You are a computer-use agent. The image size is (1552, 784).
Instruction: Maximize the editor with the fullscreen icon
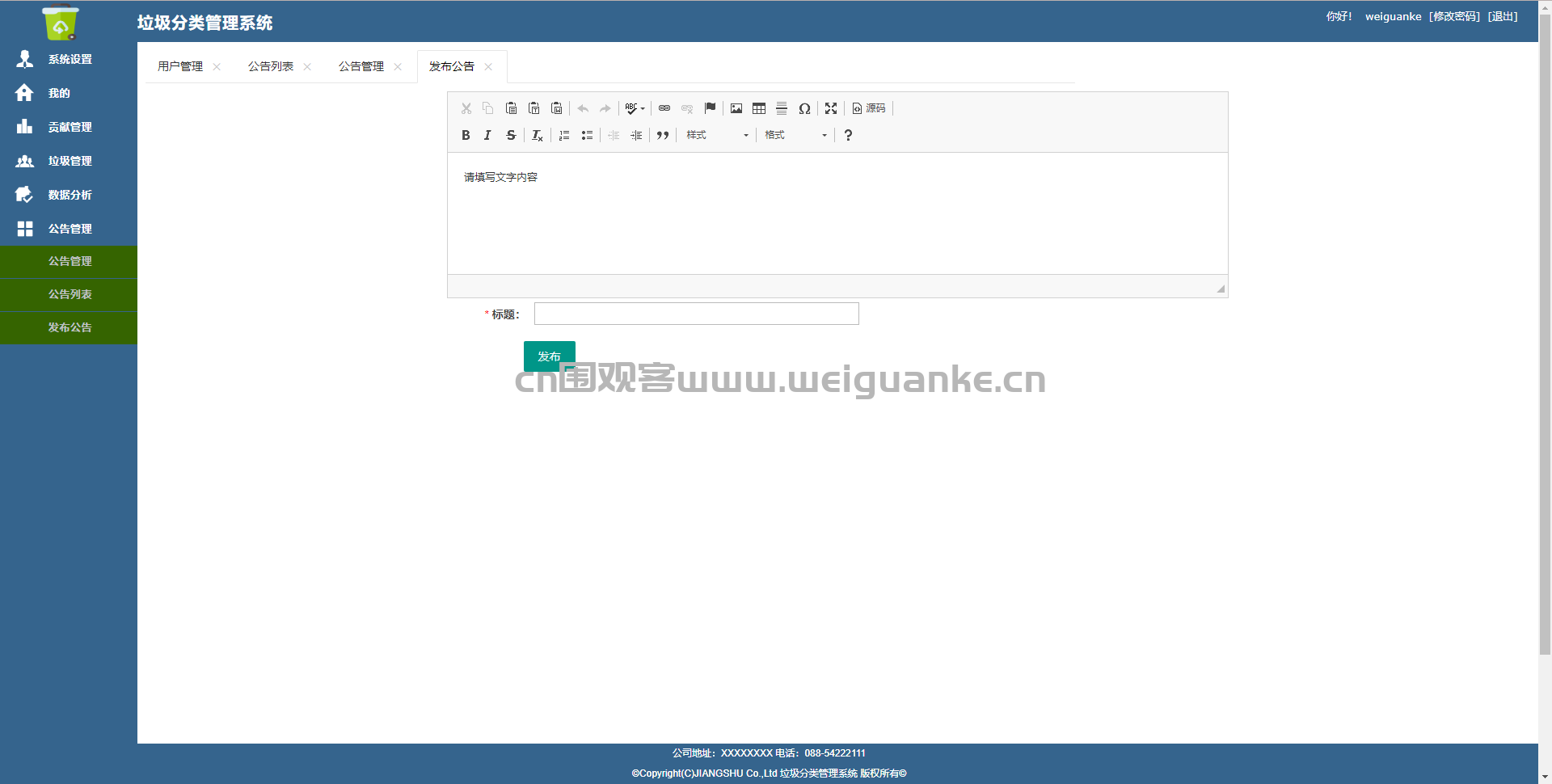831,108
